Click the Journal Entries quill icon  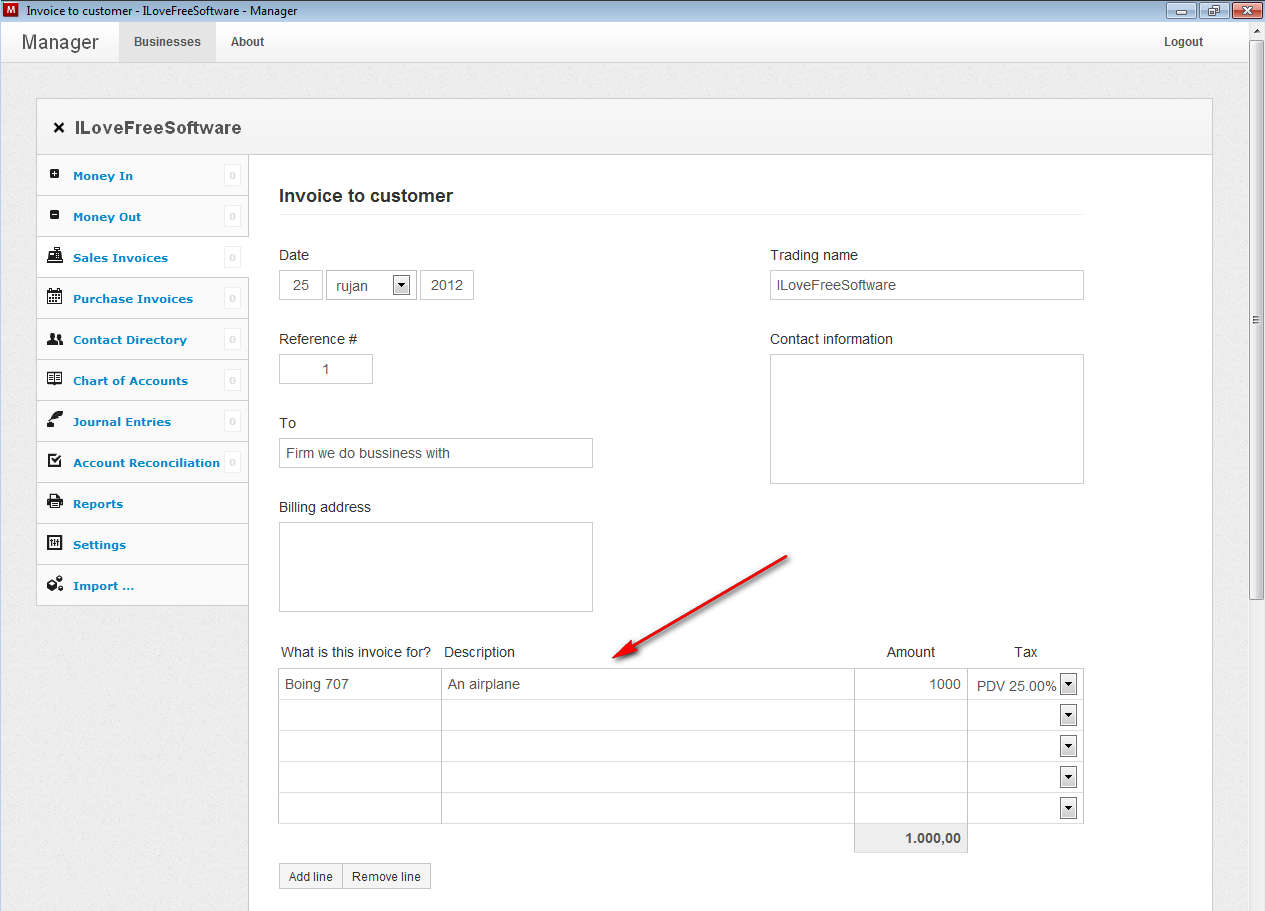pos(55,421)
